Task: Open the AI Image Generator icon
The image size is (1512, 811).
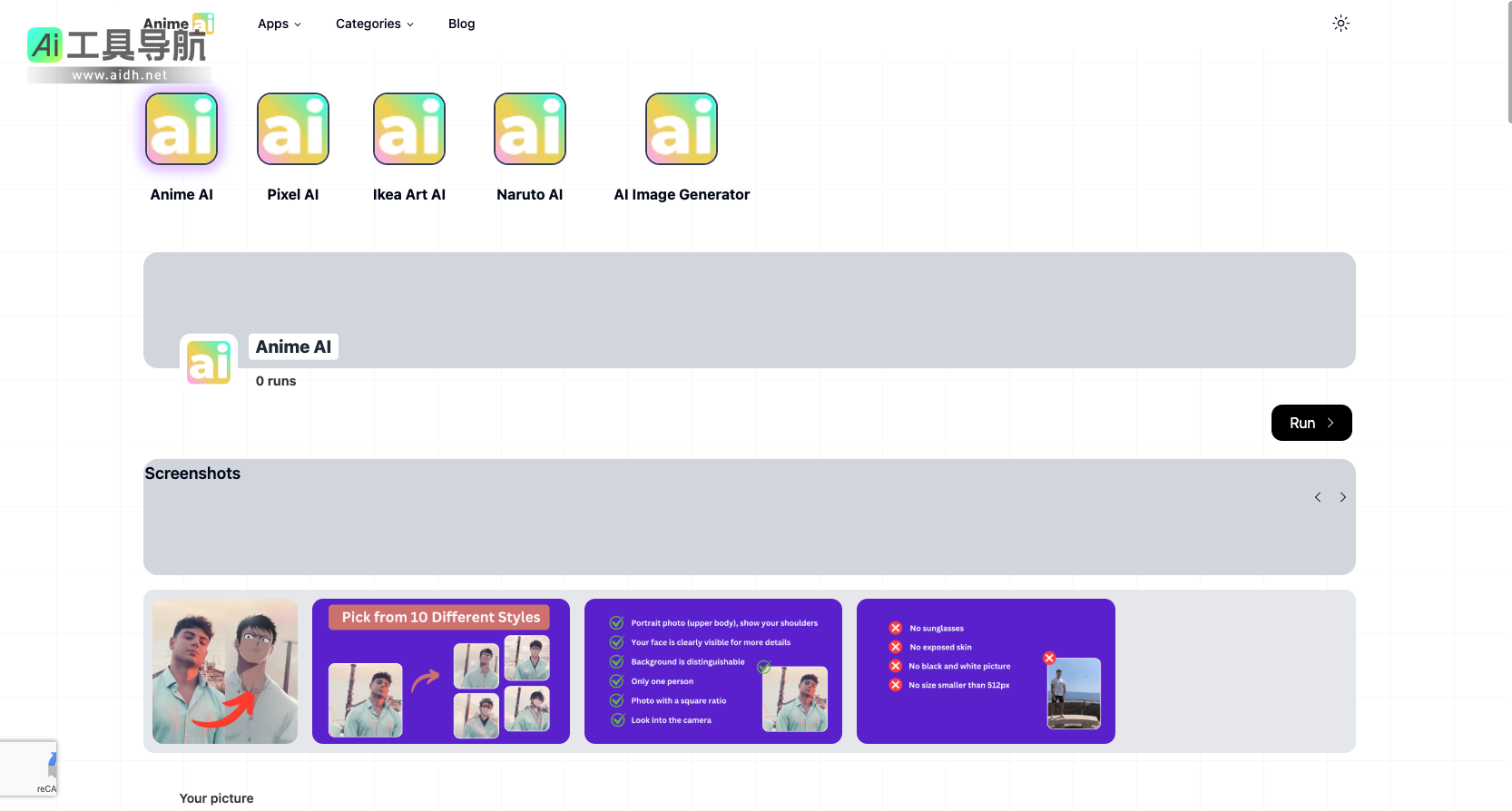Action: pyautogui.click(x=682, y=129)
